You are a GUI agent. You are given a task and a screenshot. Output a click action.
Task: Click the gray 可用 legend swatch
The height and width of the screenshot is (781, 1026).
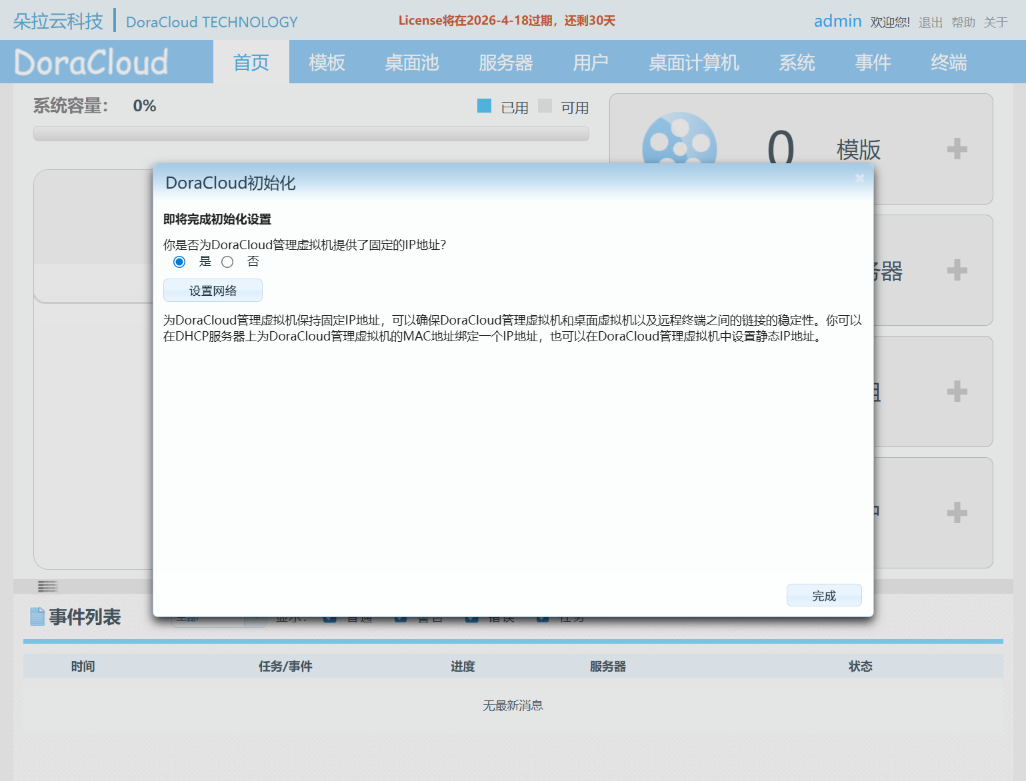tap(544, 106)
